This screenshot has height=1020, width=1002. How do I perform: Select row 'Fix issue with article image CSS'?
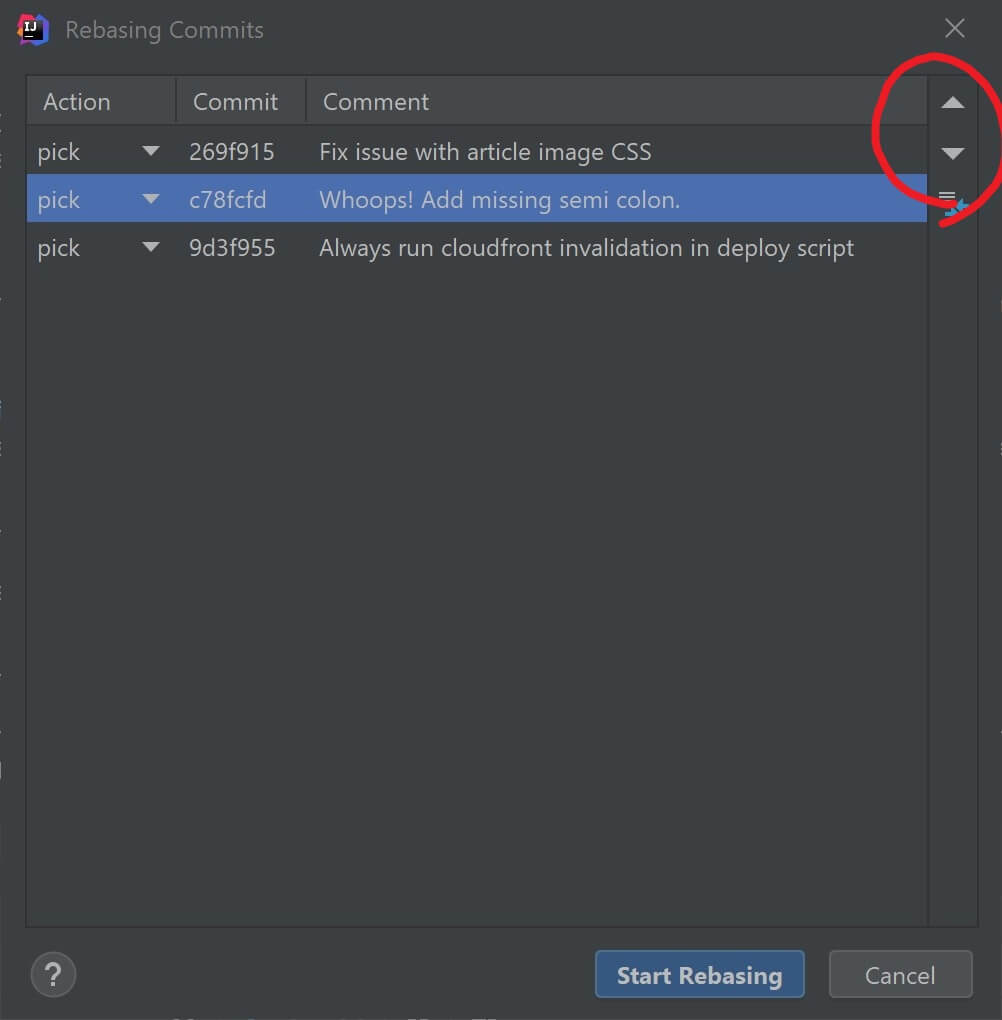pos(476,150)
